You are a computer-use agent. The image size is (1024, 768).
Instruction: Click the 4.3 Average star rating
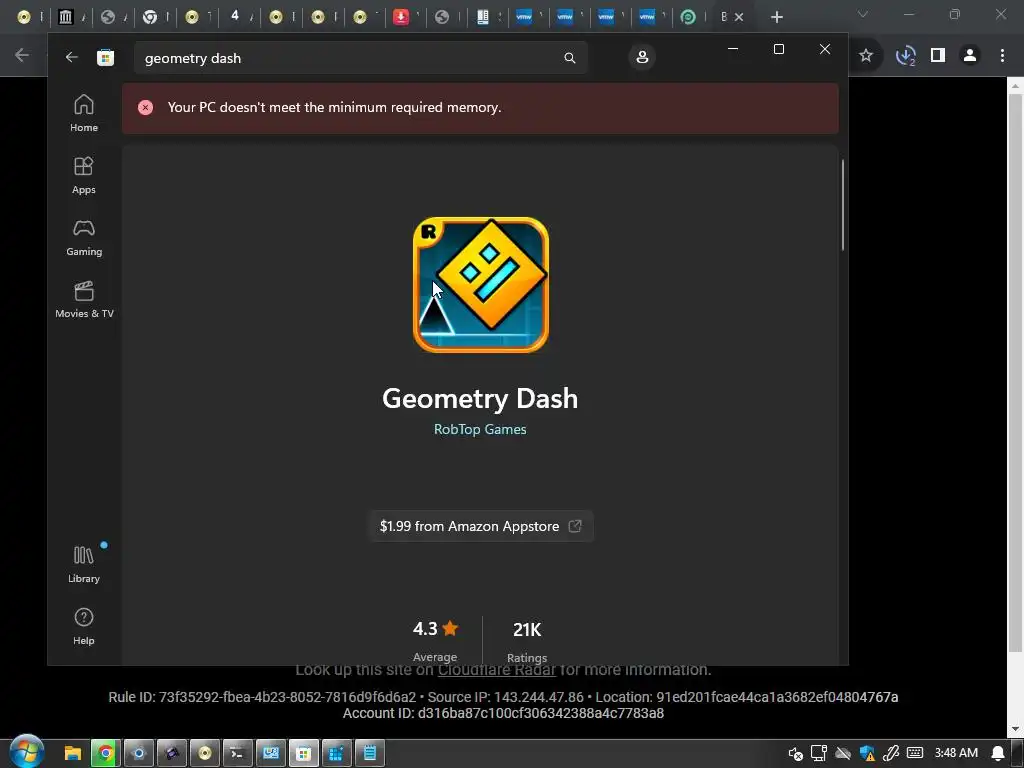click(x=435, y=640)
